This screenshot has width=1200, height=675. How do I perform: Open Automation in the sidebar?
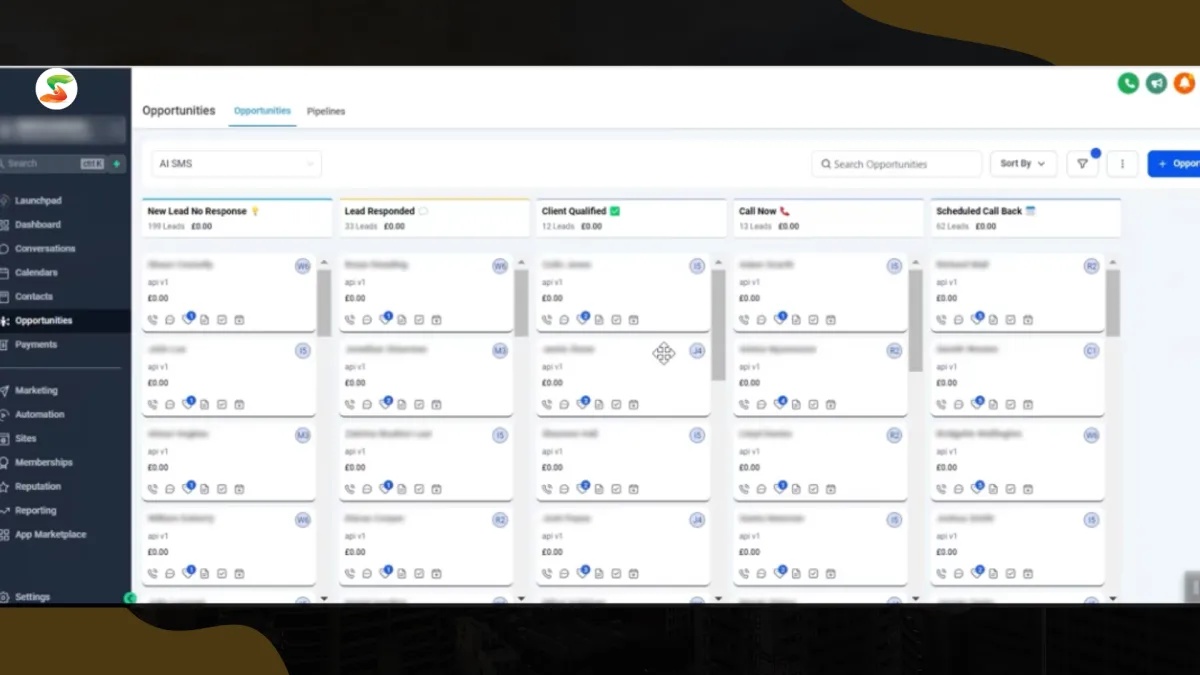[39, 415]
